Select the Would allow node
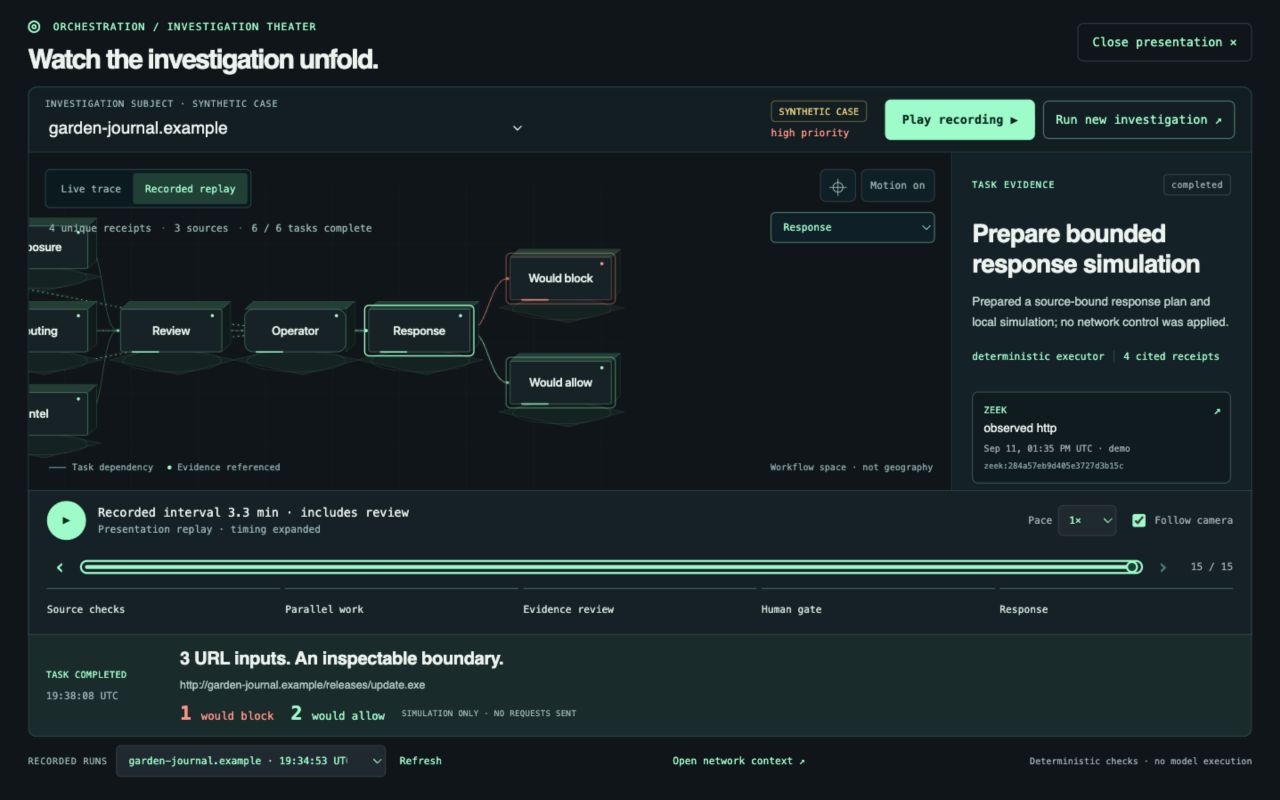 [x=560, y=382]
